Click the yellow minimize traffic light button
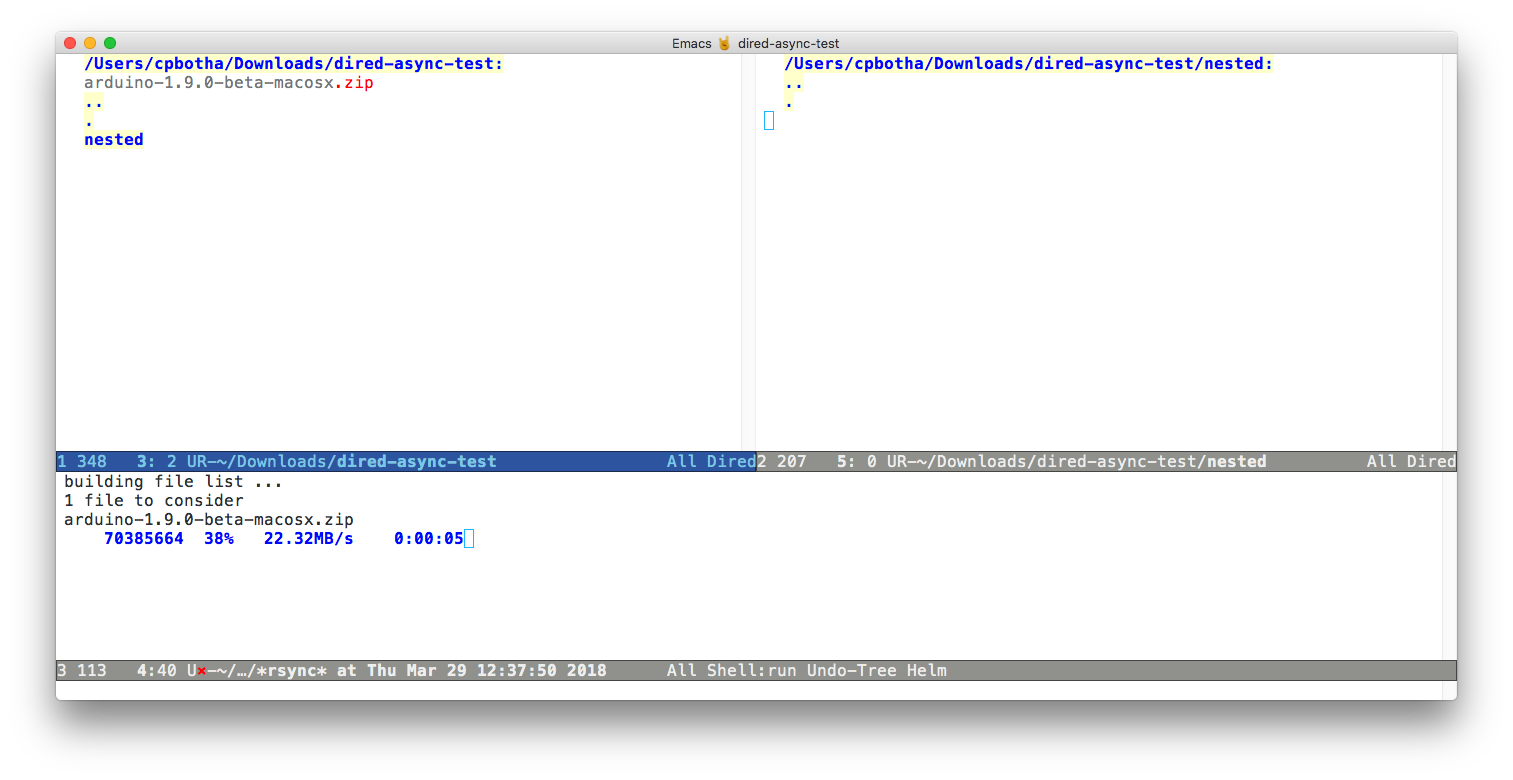Image resolution: width=1513 pixels, height=780 pixels. 89,43
